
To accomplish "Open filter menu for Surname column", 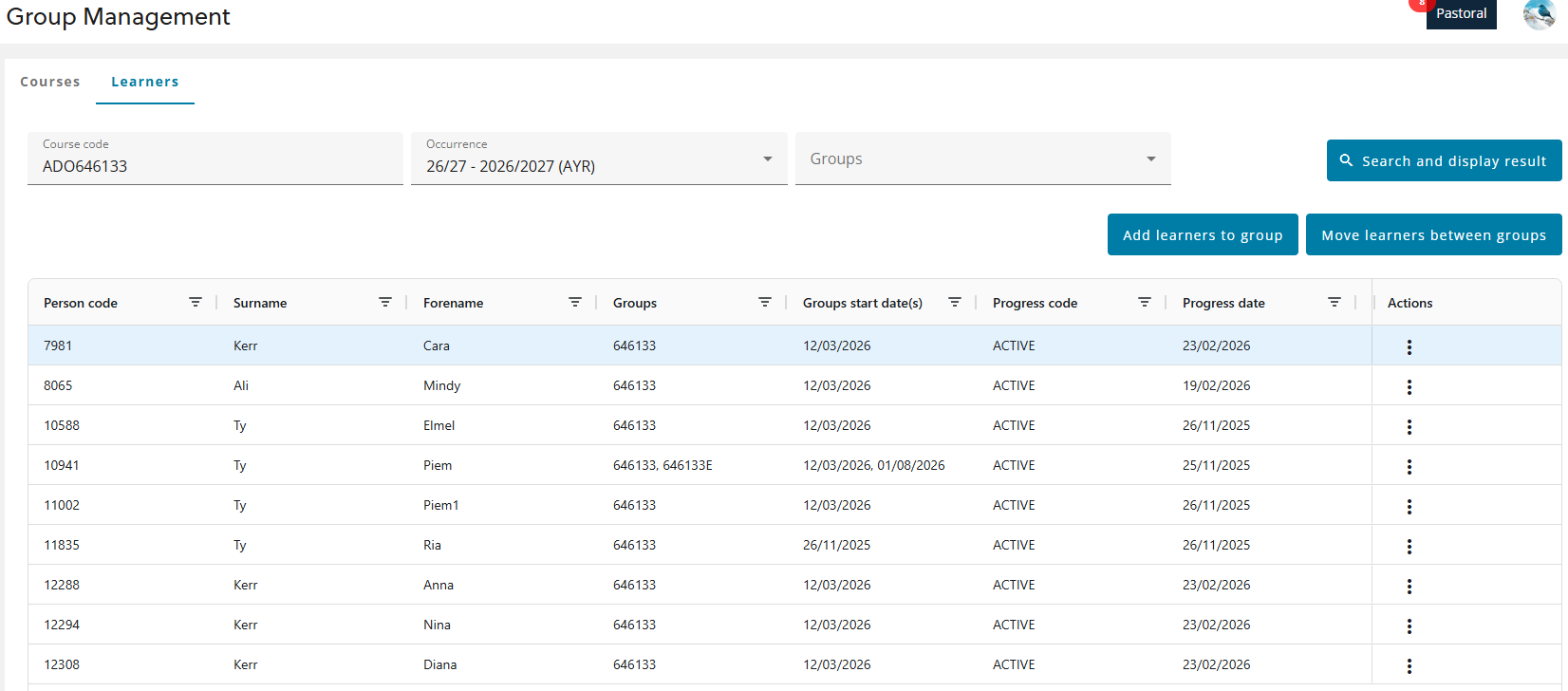I will coord(385,303).
